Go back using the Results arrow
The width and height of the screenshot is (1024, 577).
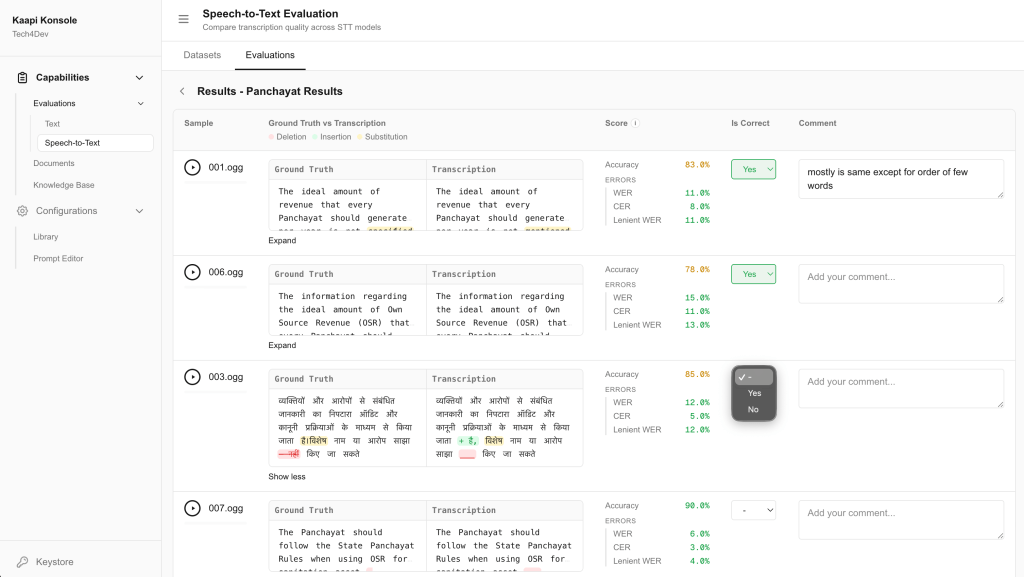pyautogui.click(x=182, y=91)
